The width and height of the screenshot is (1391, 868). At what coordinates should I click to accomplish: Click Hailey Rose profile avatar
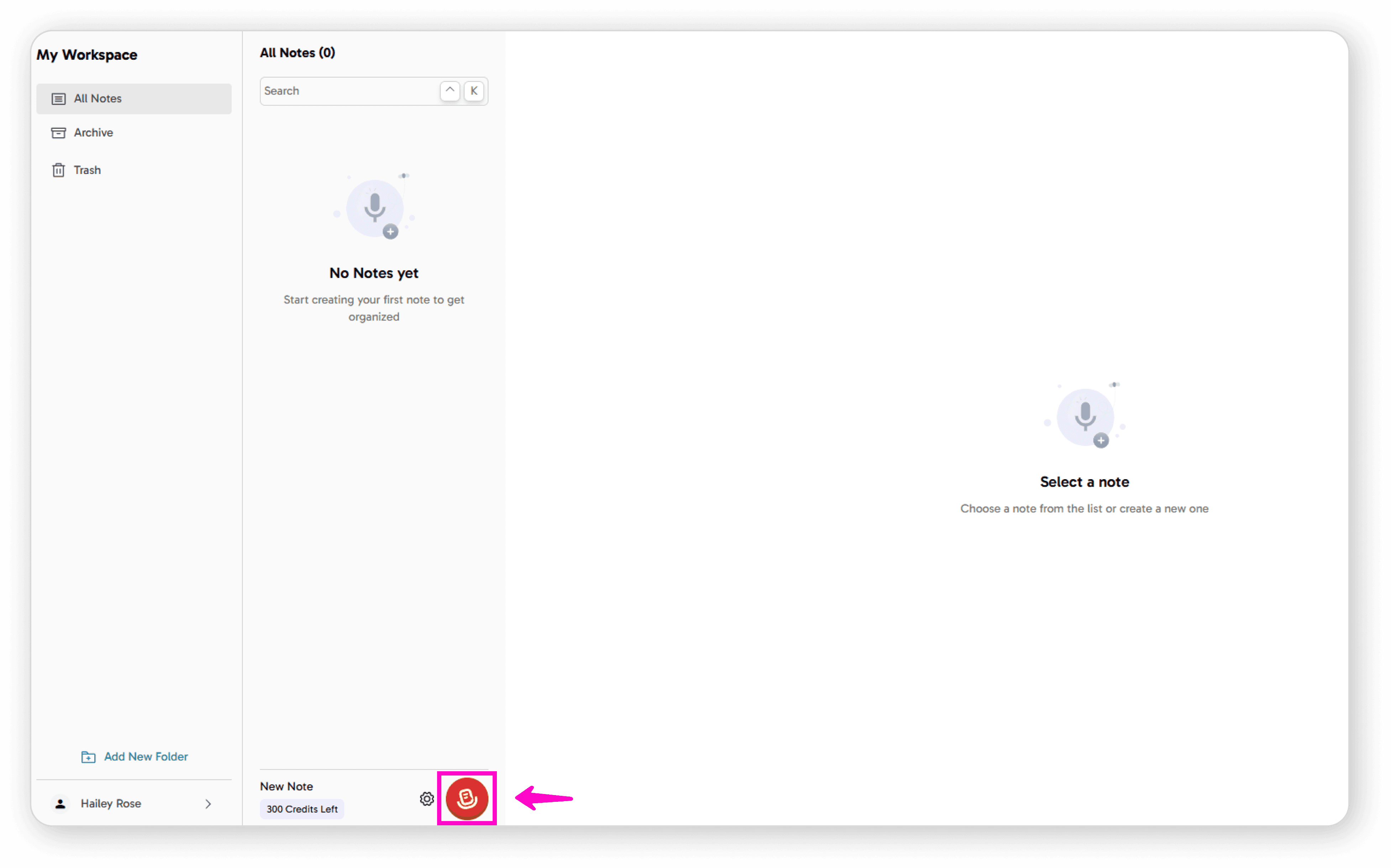coord(60,804)
